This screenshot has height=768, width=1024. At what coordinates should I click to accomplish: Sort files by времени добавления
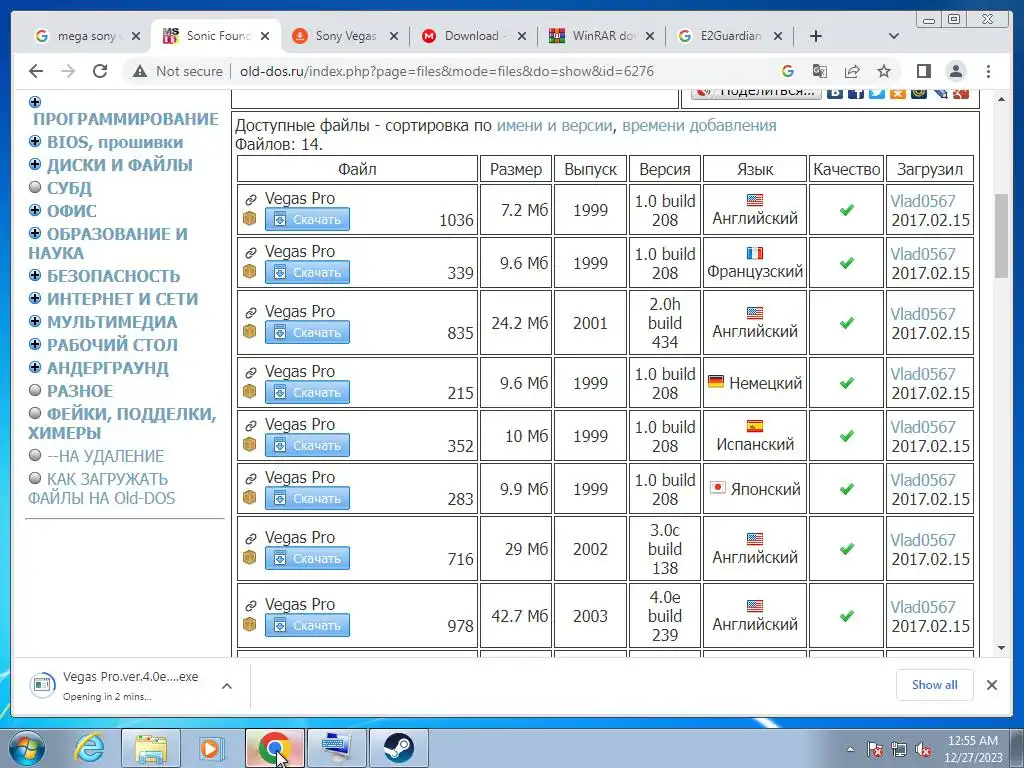pyautogui.click(x=699, y=125)
